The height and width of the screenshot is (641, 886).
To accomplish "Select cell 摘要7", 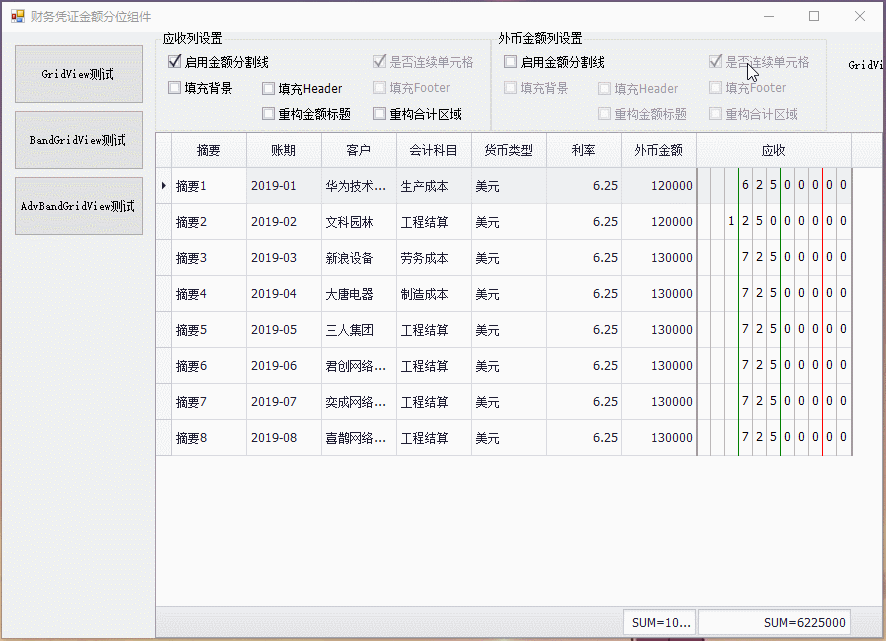I will point(209,402).
